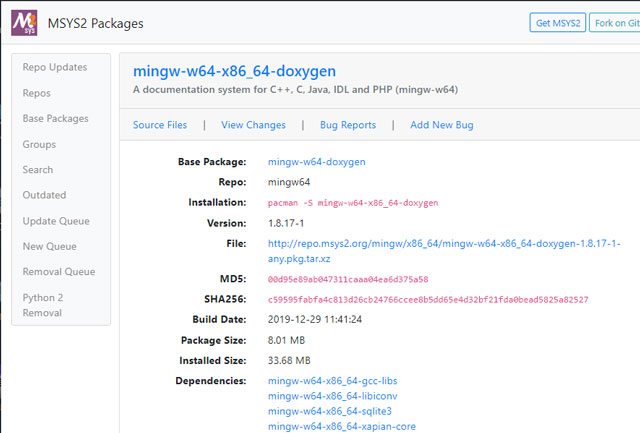Click the repo value mingw64
Screen dimensions: 640x433
coord(289,182)
